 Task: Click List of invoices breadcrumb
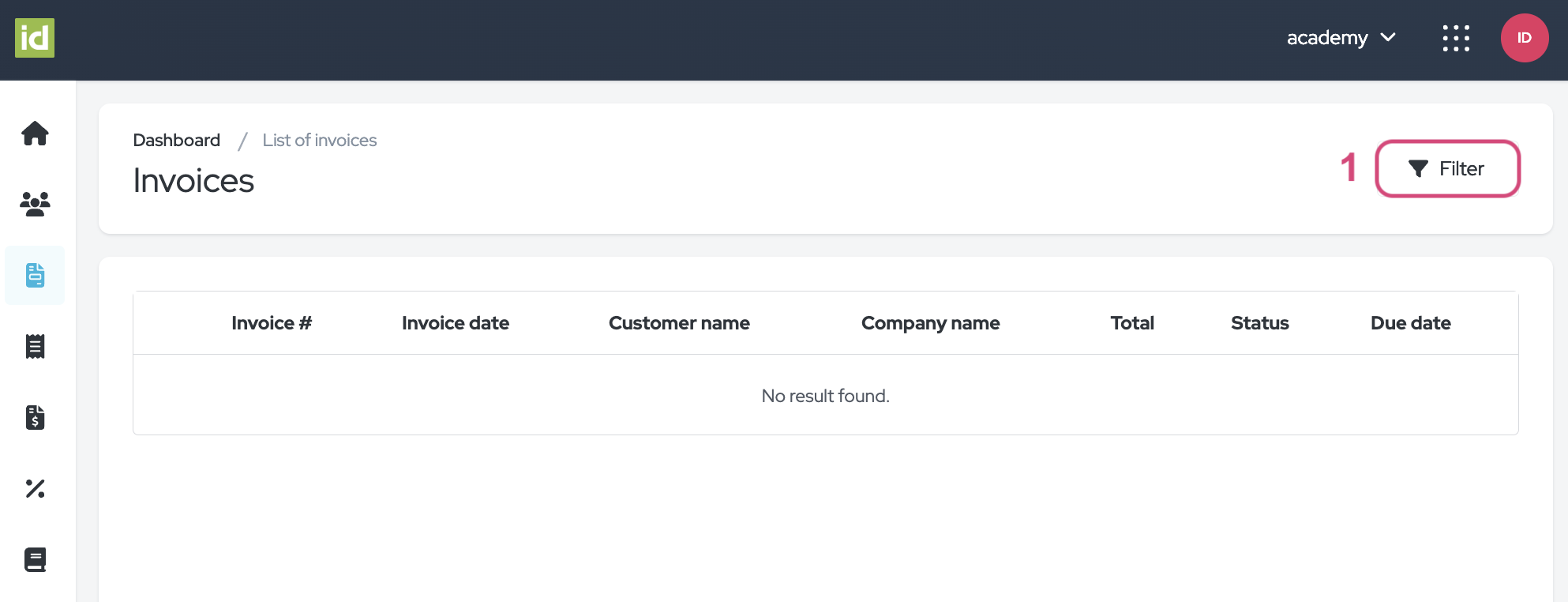click(320, 140)
